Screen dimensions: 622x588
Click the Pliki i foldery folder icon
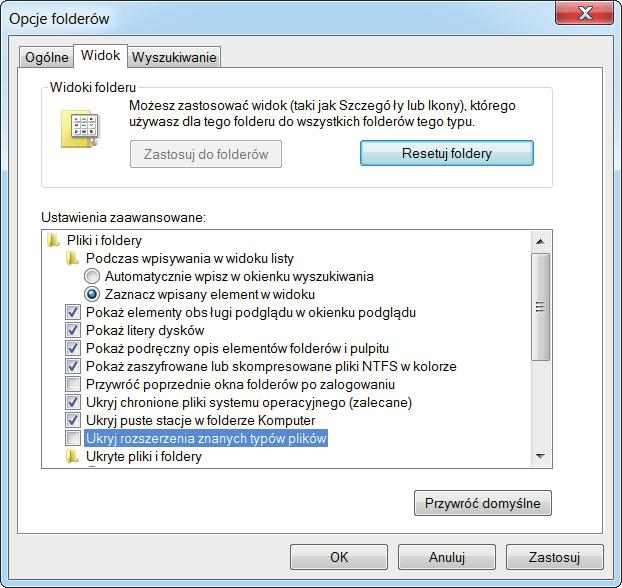[x=53, y=240]
